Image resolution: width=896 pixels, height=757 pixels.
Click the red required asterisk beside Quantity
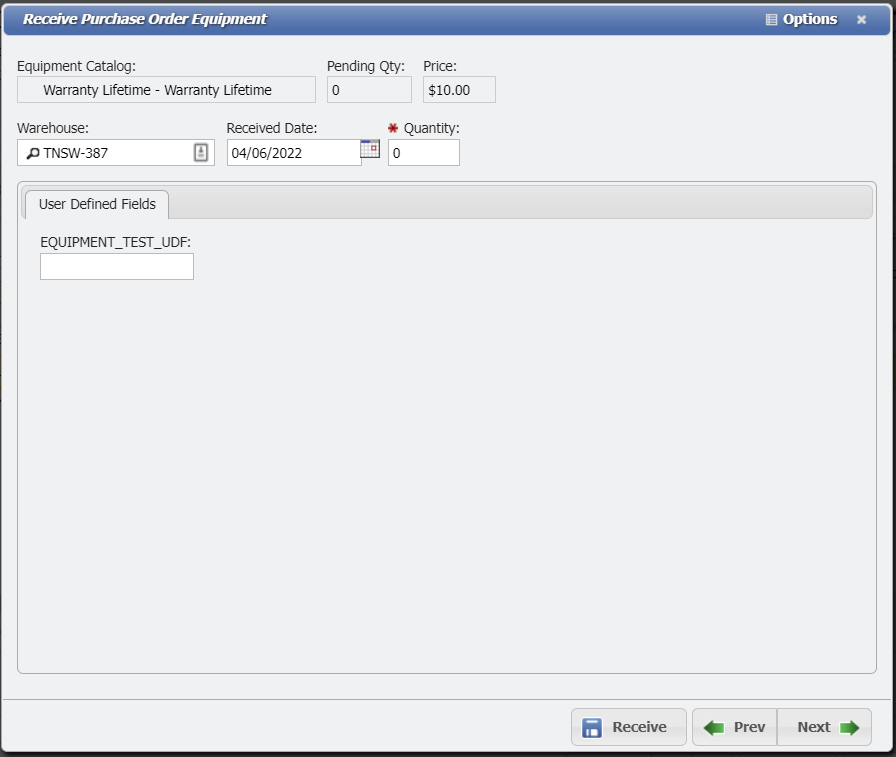(x=391, y=128)
